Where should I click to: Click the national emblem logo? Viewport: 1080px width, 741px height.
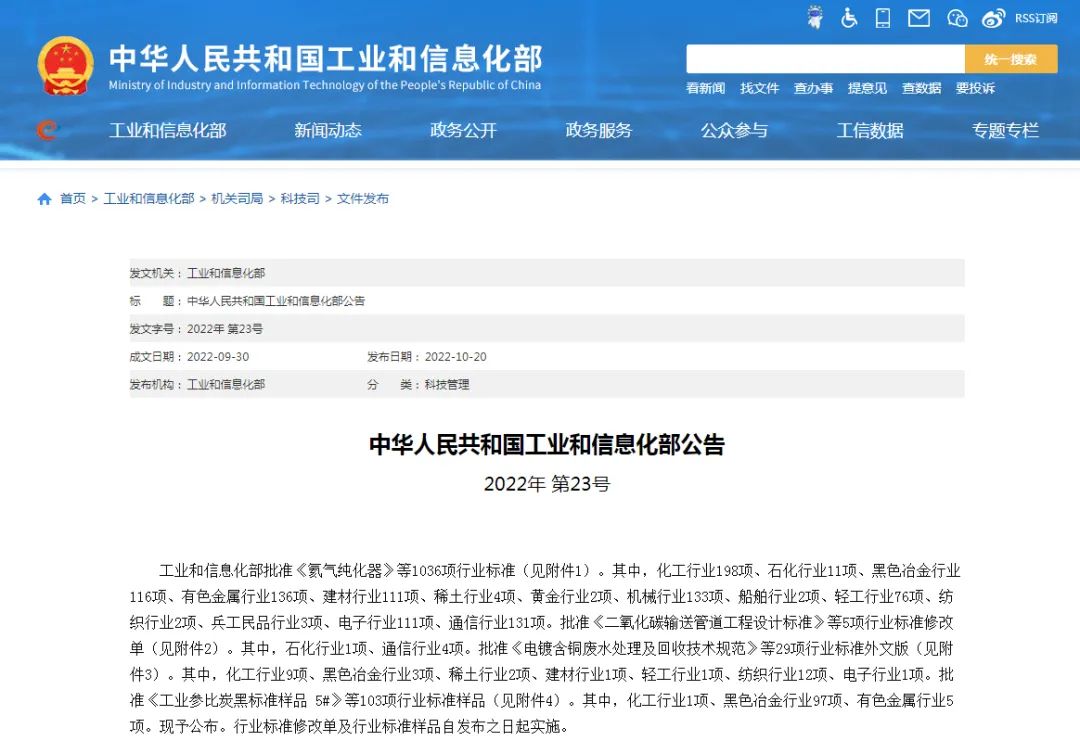(x=65, y=66)
